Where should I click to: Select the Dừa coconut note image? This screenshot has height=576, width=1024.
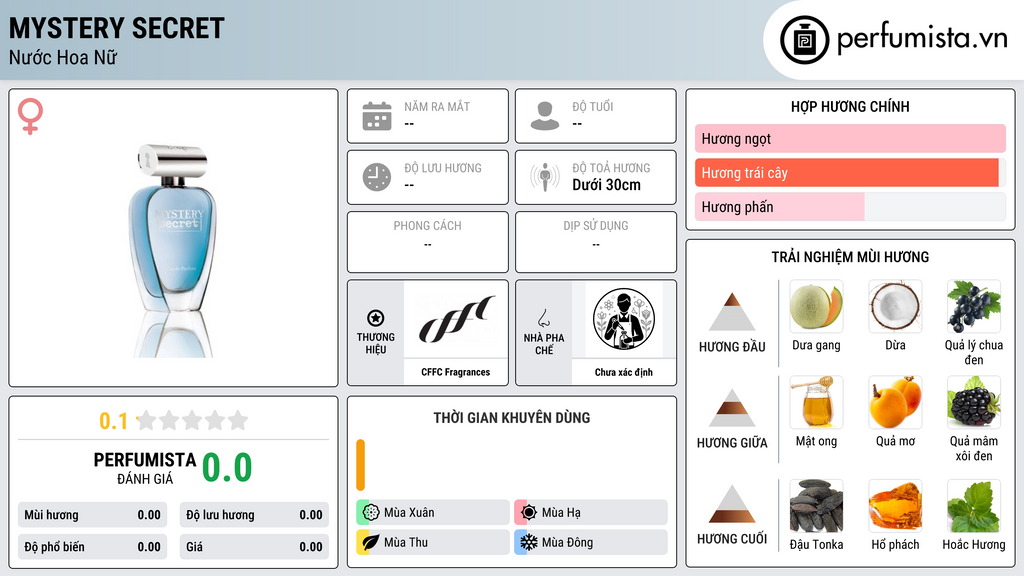coord(895,307)
